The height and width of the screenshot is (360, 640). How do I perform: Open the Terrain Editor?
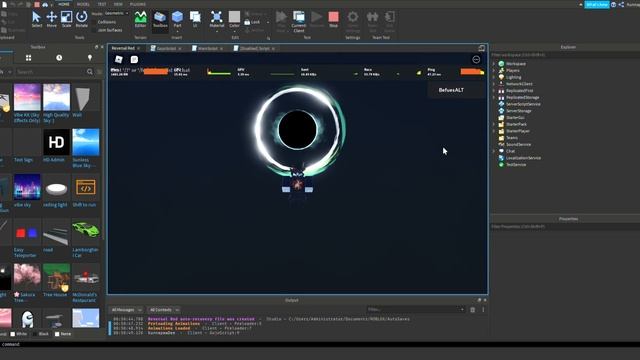pyautogui.click(x=140, y=19)
